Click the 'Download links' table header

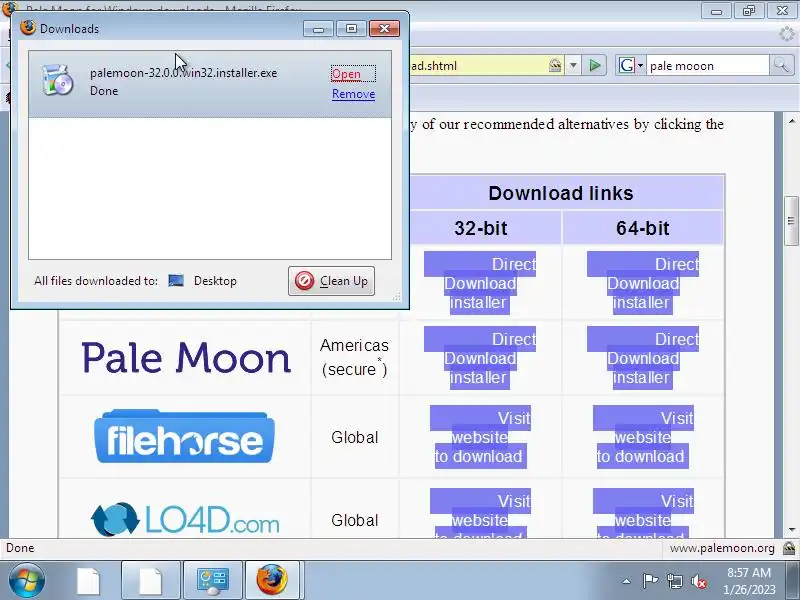pos(561,193)
